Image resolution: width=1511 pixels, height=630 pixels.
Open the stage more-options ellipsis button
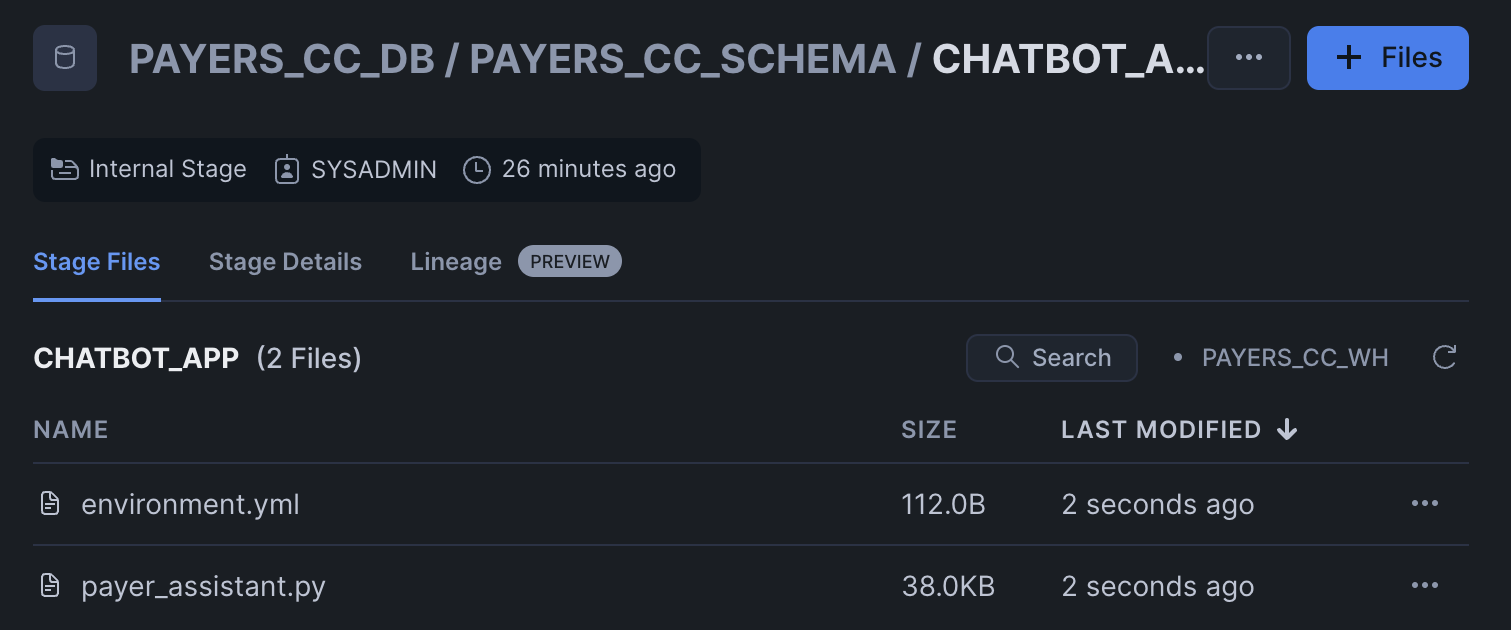point(1248,58)
